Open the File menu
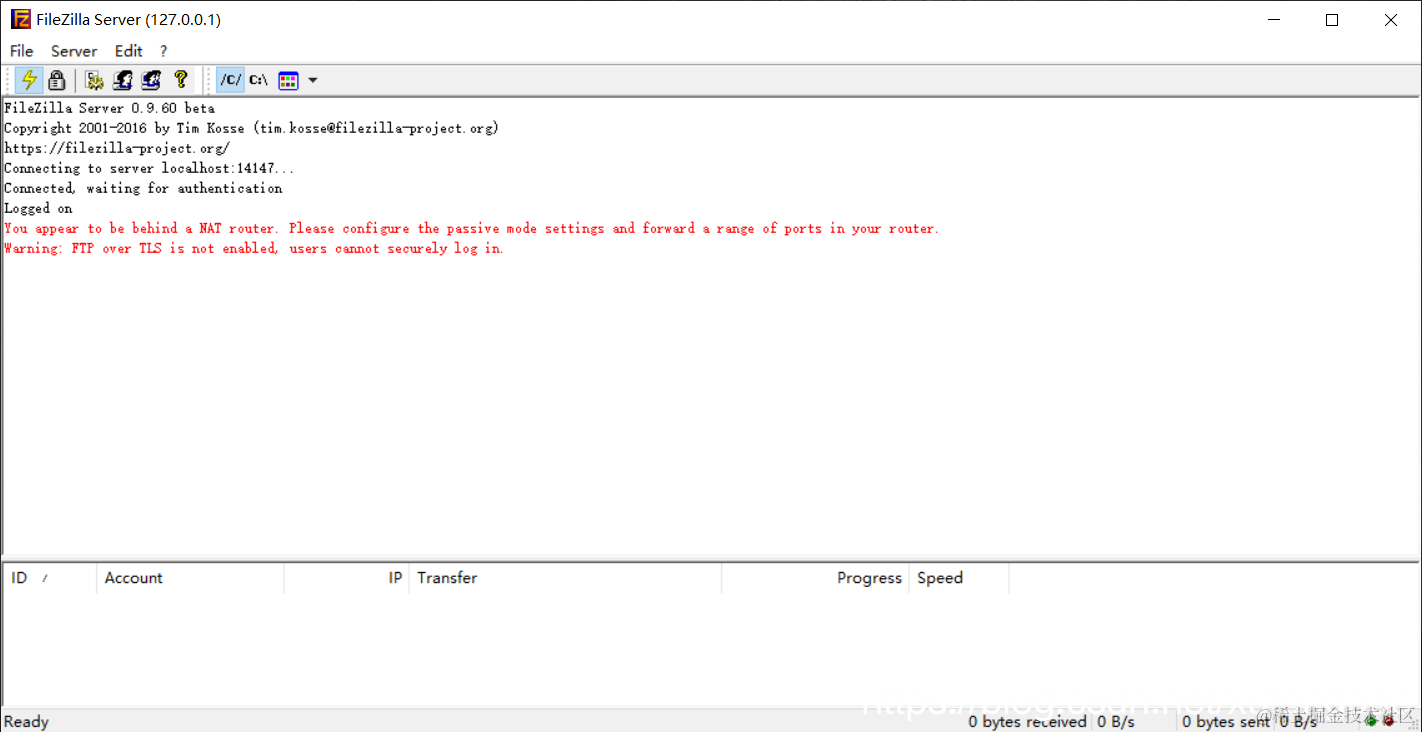 21,51
